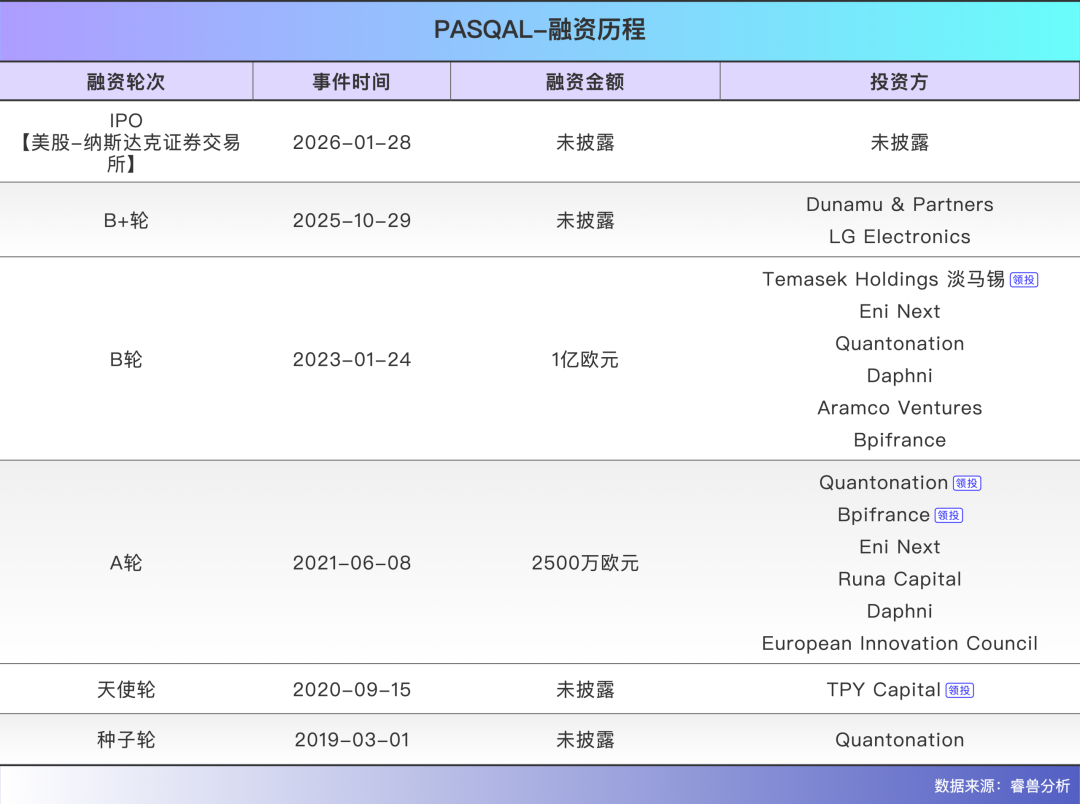Viewport: 1080px width, 804px height.
Task: Click 领投 badge beside A轮 Quantonation
Action: click(x=967, y=484)
